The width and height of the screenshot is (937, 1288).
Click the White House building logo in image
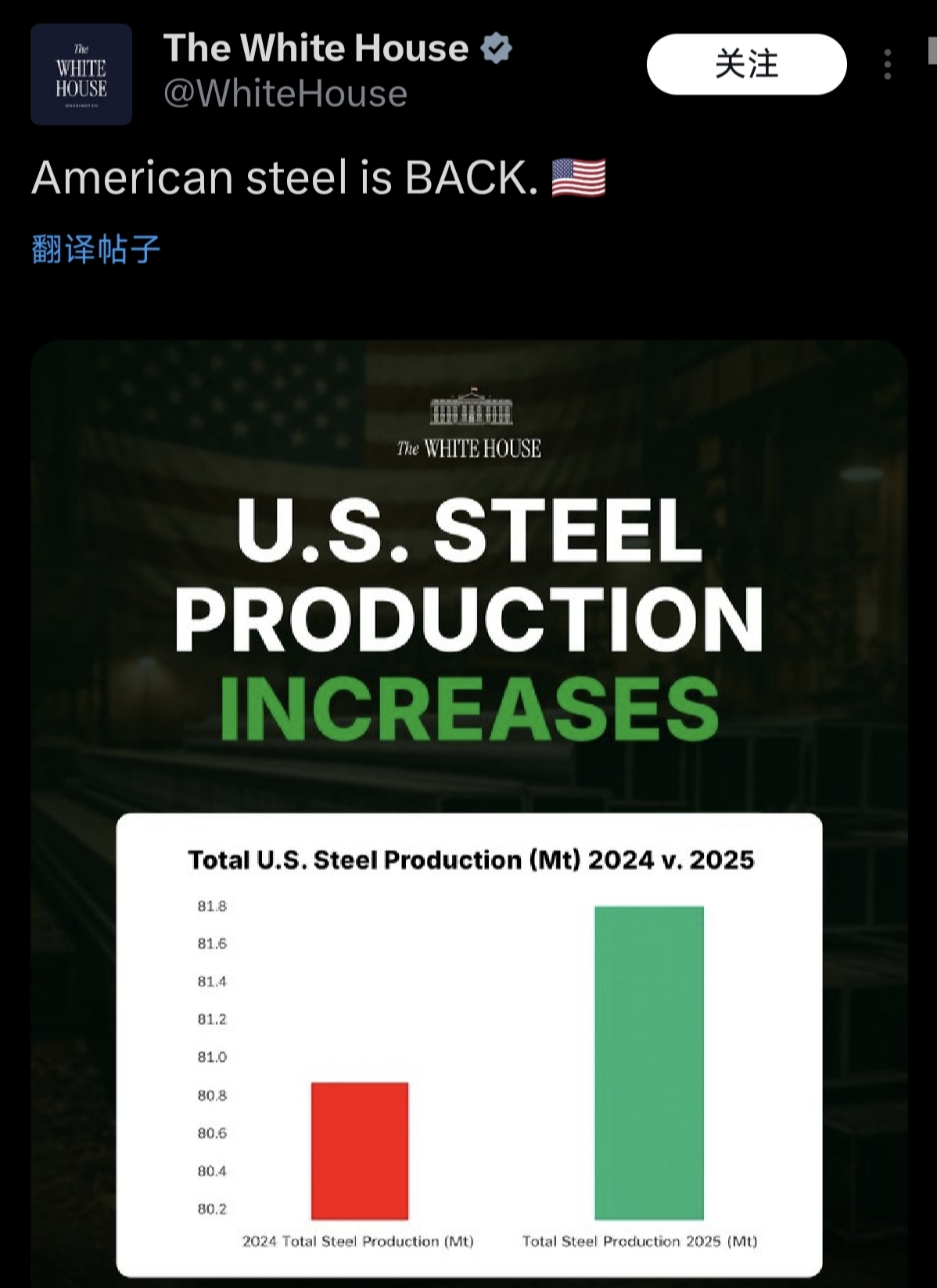(x=471, y=407)
